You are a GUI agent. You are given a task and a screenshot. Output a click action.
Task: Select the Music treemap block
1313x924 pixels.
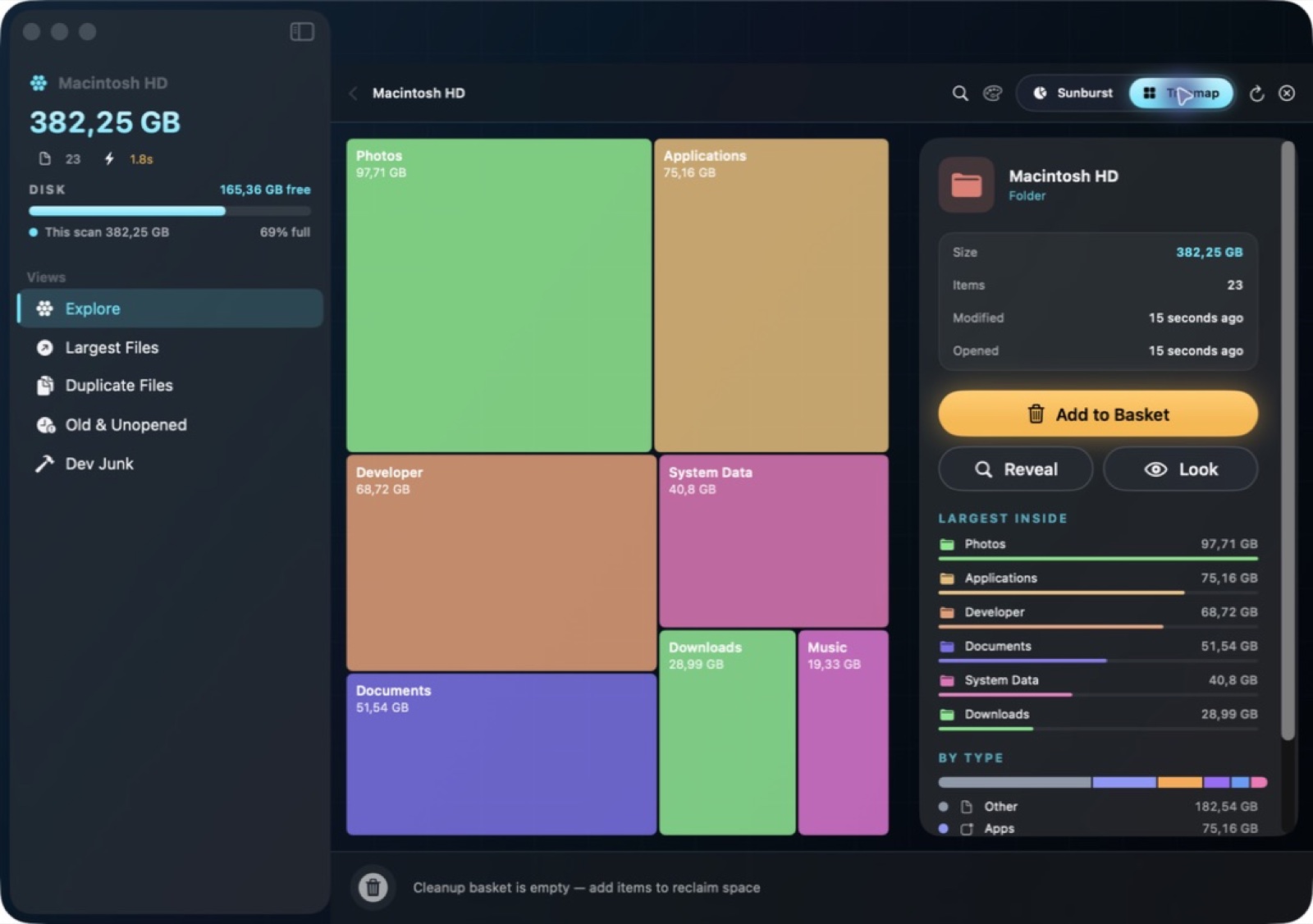(844, 733)
